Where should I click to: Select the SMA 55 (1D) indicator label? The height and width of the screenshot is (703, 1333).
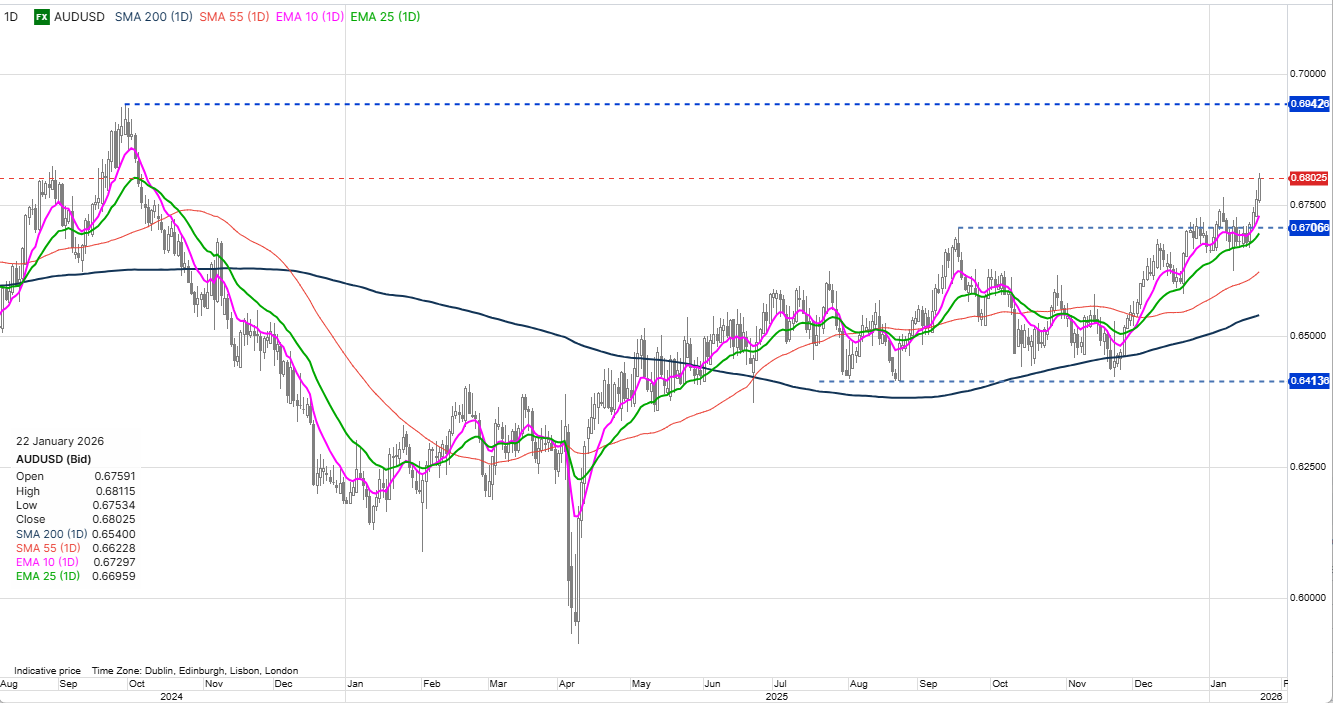coord(232,17)
